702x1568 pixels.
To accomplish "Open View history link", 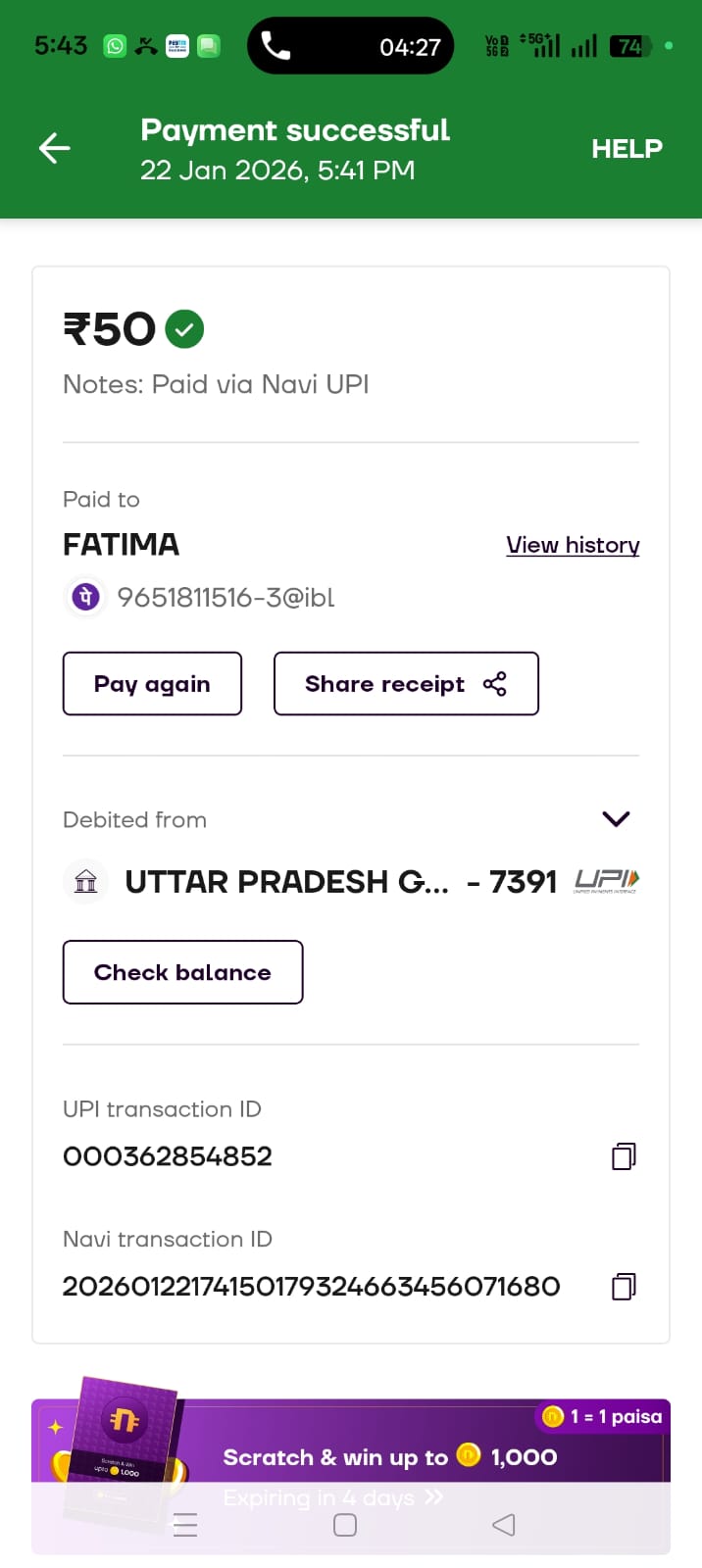I will pyautogui.click(x=573, y=545).
